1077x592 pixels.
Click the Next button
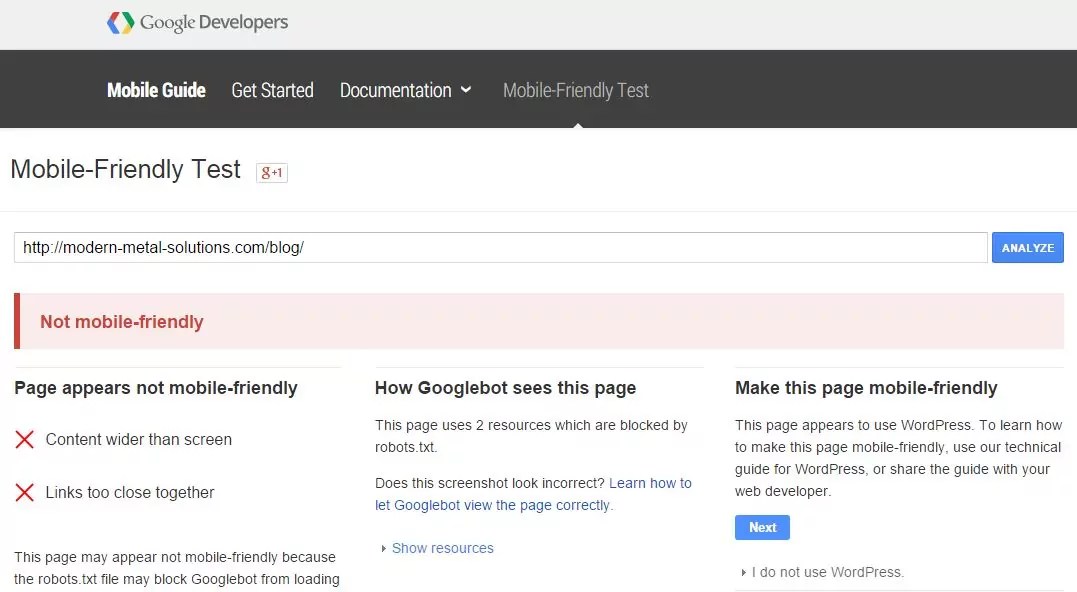pyautogui.click(x=762, y=527)
